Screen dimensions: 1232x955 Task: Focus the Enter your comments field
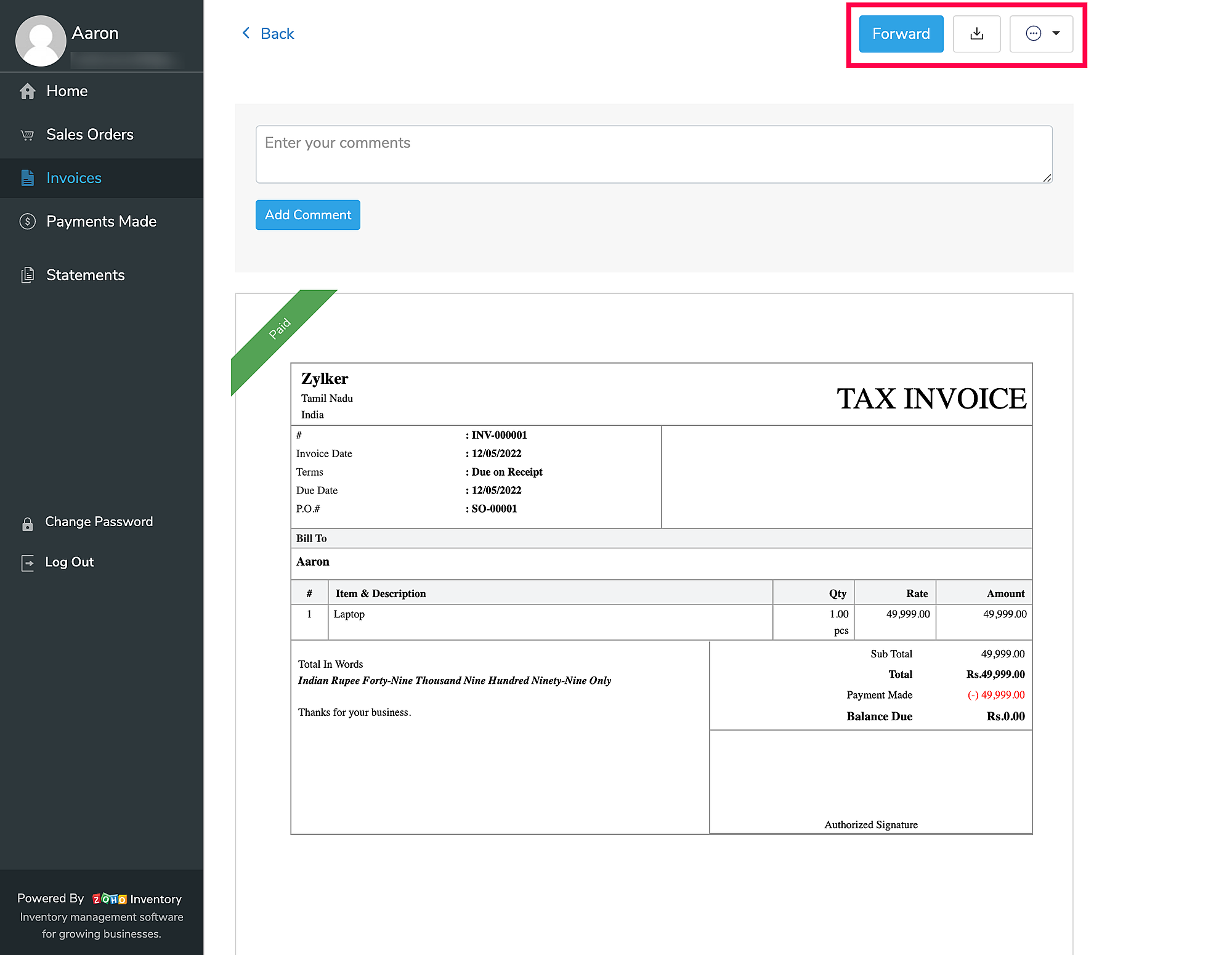(653, 154)
